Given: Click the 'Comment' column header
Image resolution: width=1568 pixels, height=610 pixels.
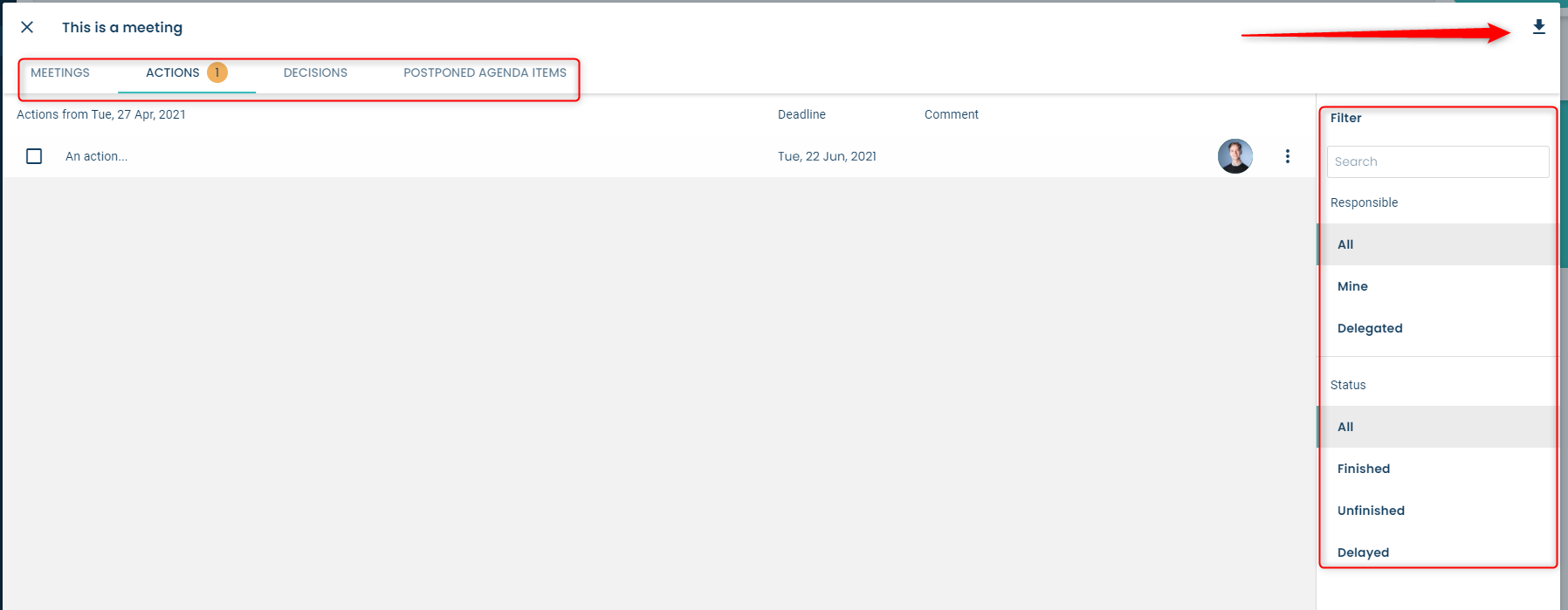Looking at the screenshot, I should point(952,114).
